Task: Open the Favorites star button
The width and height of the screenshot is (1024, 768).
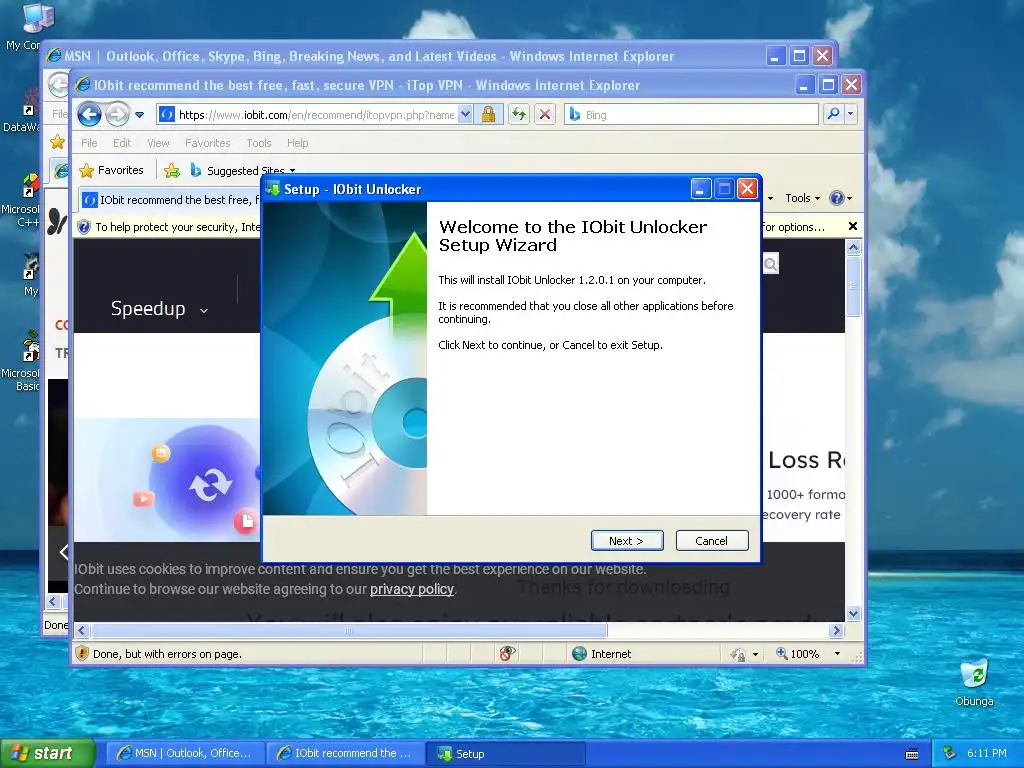Action: (111, 170)
